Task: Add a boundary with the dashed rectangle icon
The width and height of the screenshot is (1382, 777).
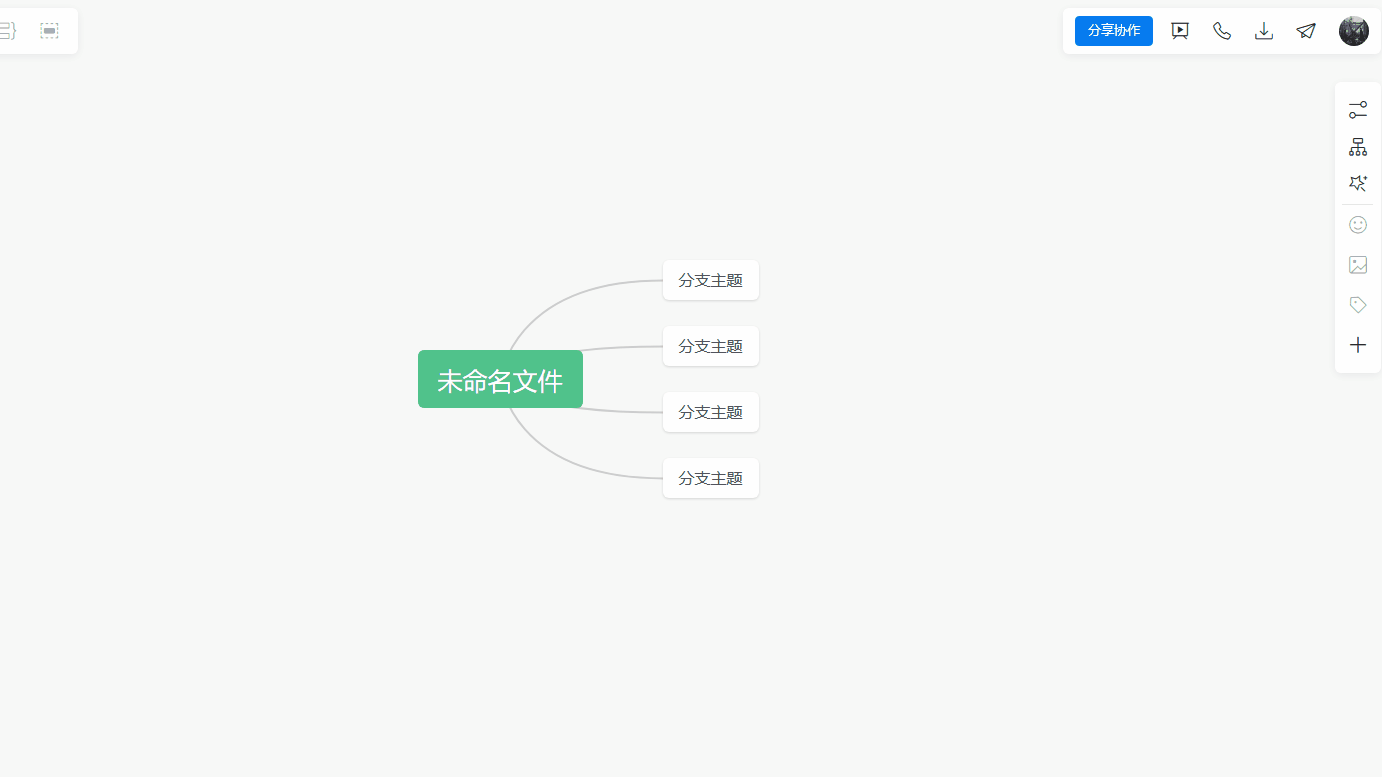Action: tap(49, 31)
